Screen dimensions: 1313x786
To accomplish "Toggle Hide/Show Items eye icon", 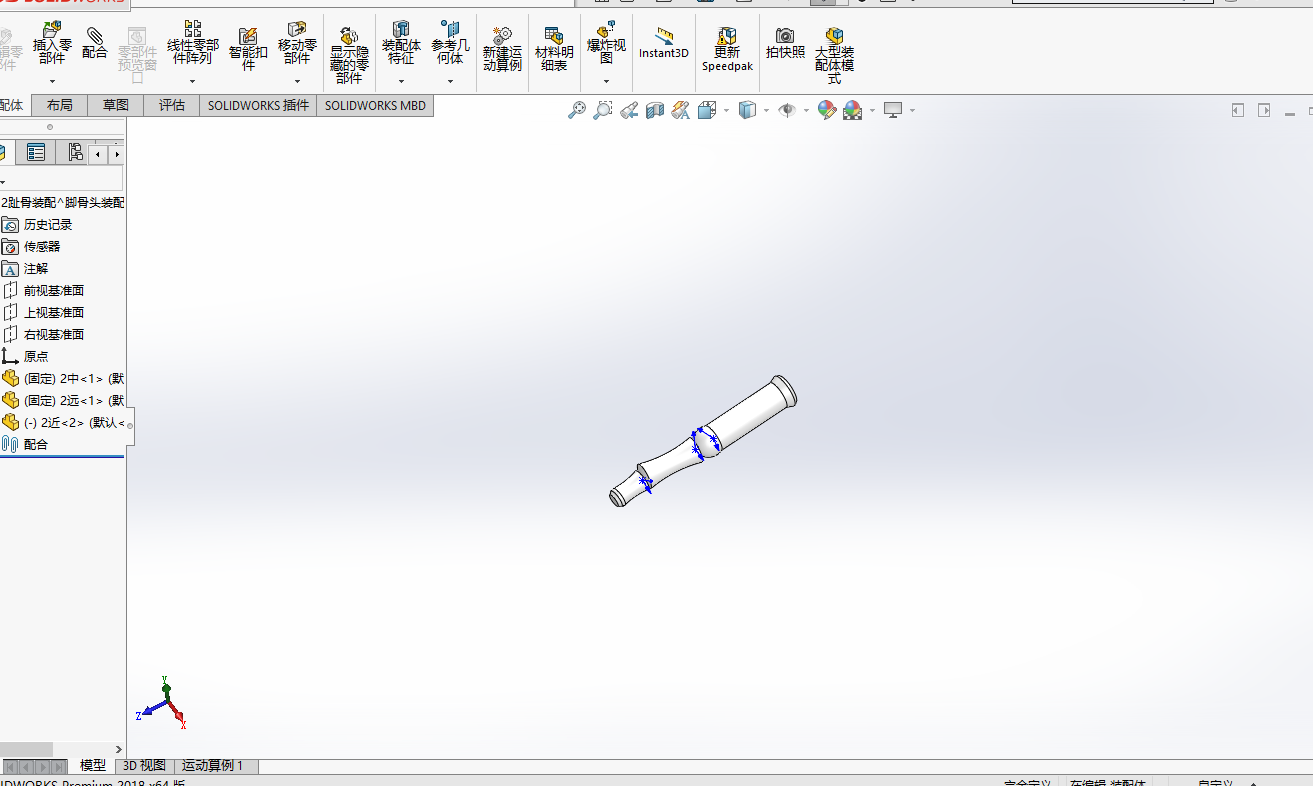I will tap(787, 110).
